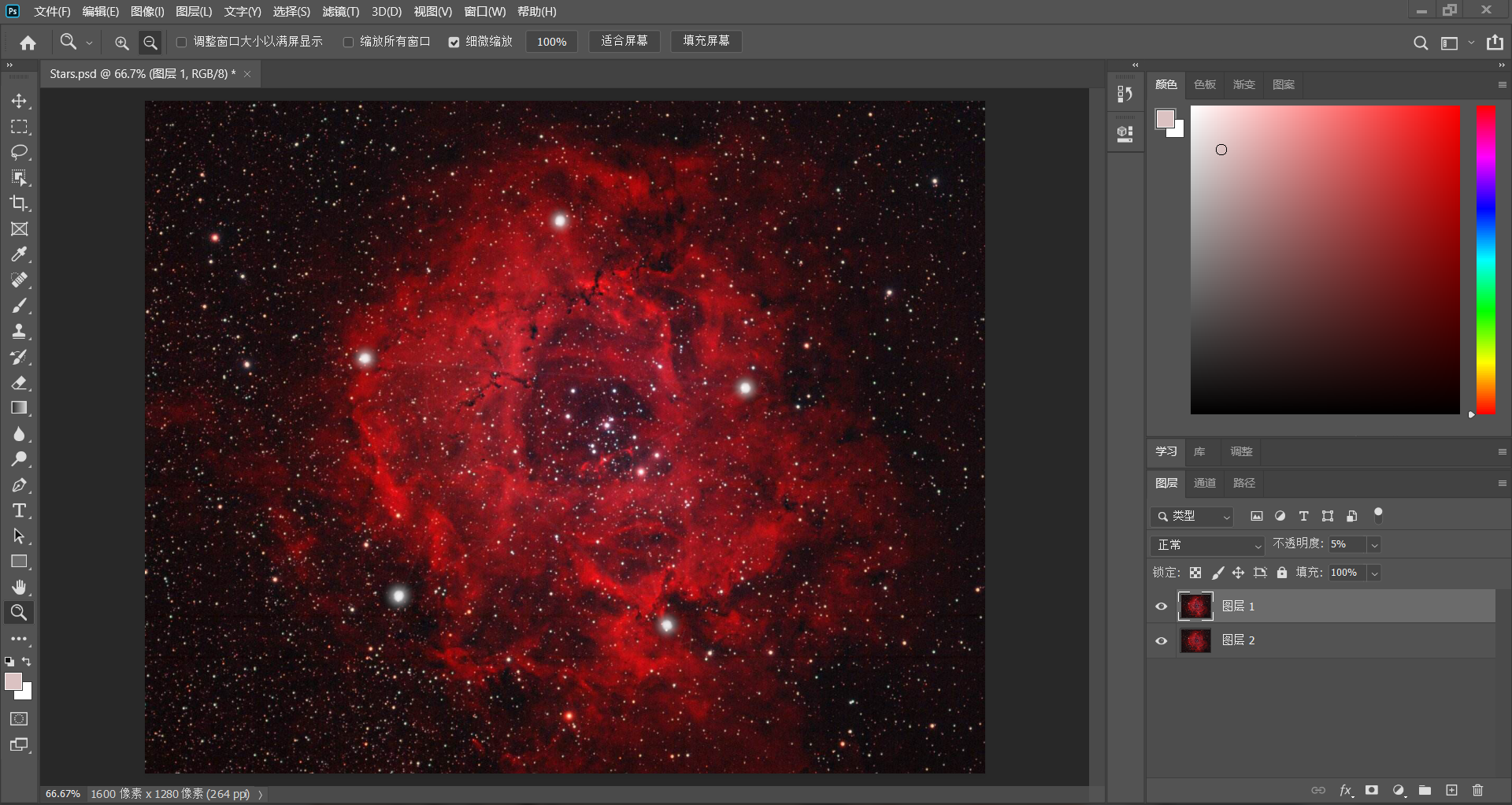The height and width of the screenshot is (805, 1512).
Task: Select the Healing Brush tool
Action: coord(19,280)
